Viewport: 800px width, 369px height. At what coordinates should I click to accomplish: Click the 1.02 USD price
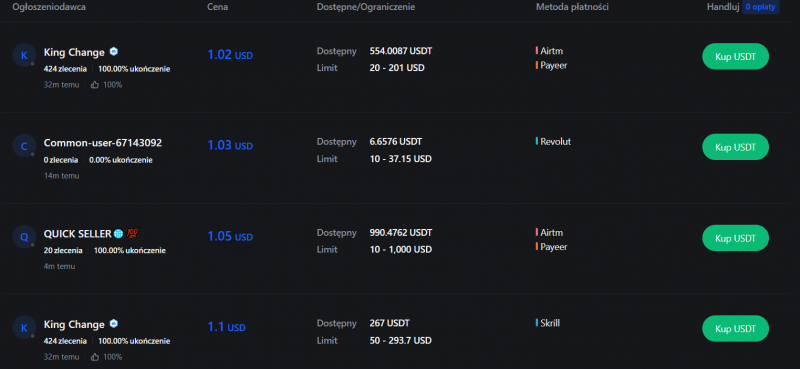(230, 55)
